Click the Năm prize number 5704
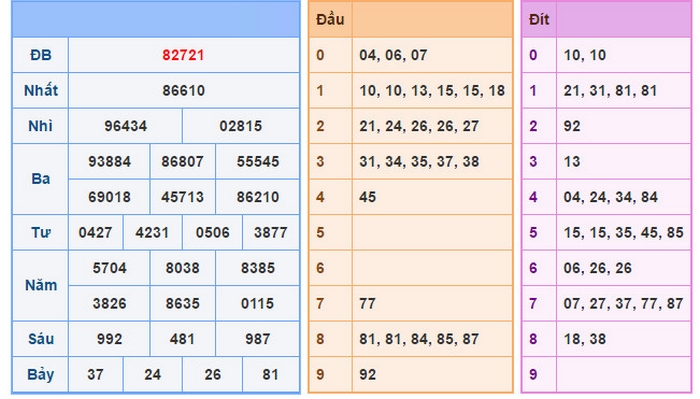This screenshot has width=700, height=399. [109, 268]
